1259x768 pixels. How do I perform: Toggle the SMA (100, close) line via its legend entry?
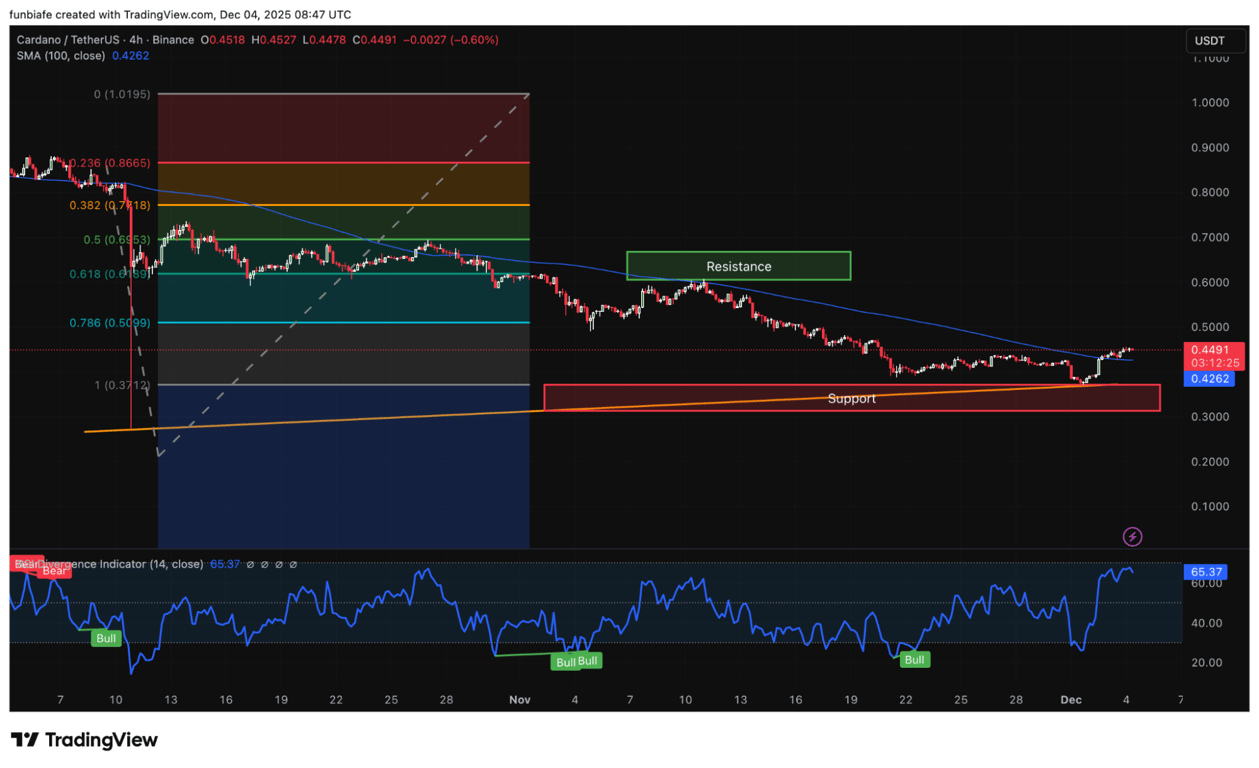58,56
